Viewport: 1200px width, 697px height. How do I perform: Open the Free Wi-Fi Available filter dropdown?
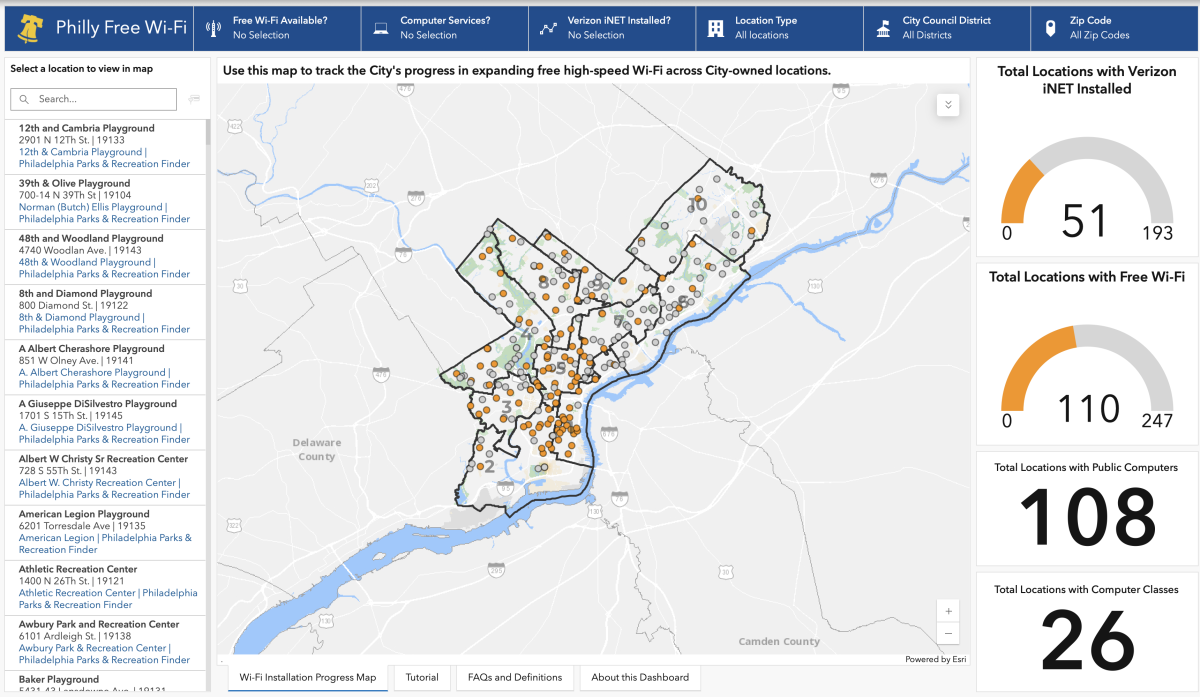[276, 28]
